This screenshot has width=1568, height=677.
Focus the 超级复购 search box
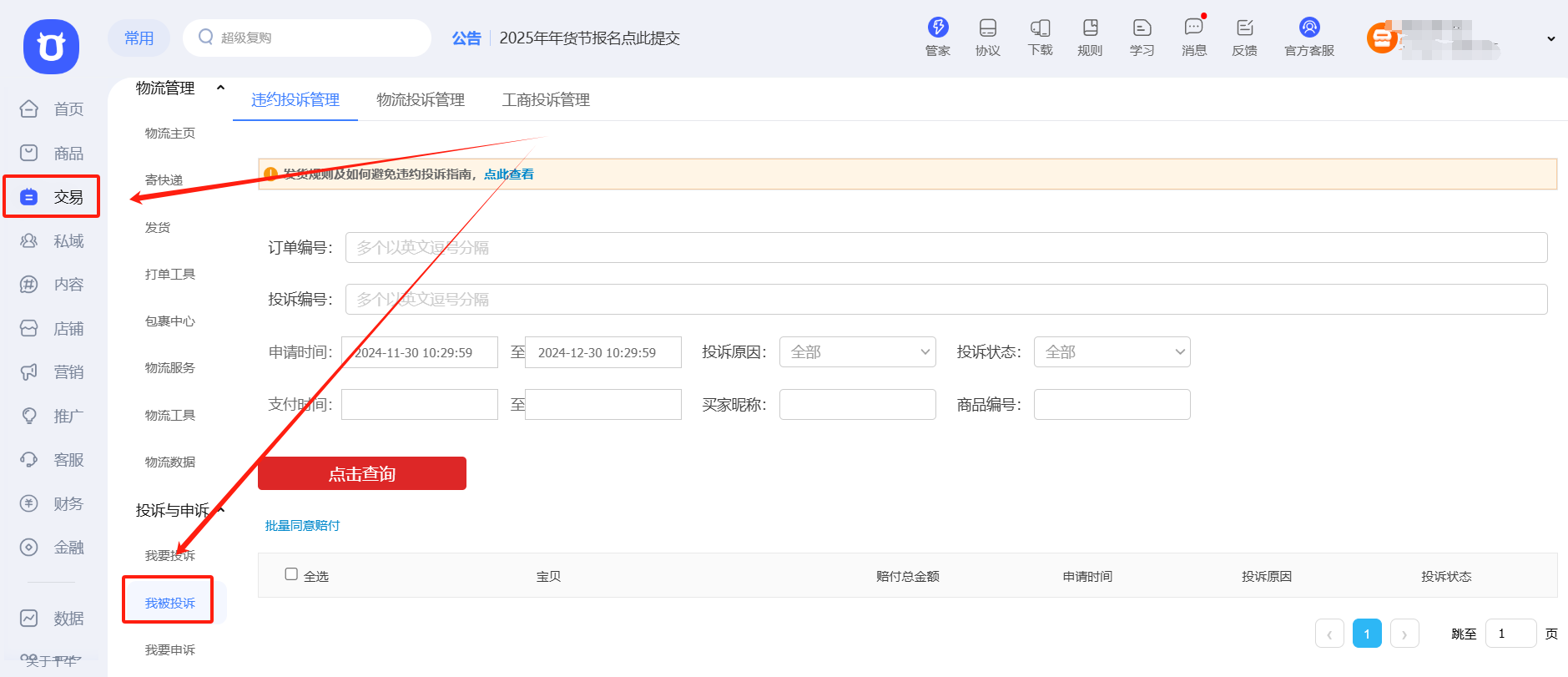tap(307, 38)
